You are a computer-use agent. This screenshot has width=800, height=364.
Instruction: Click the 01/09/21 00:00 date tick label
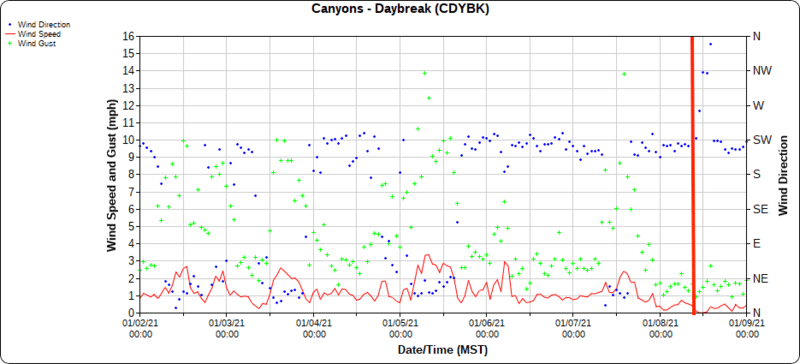point(747,328)
